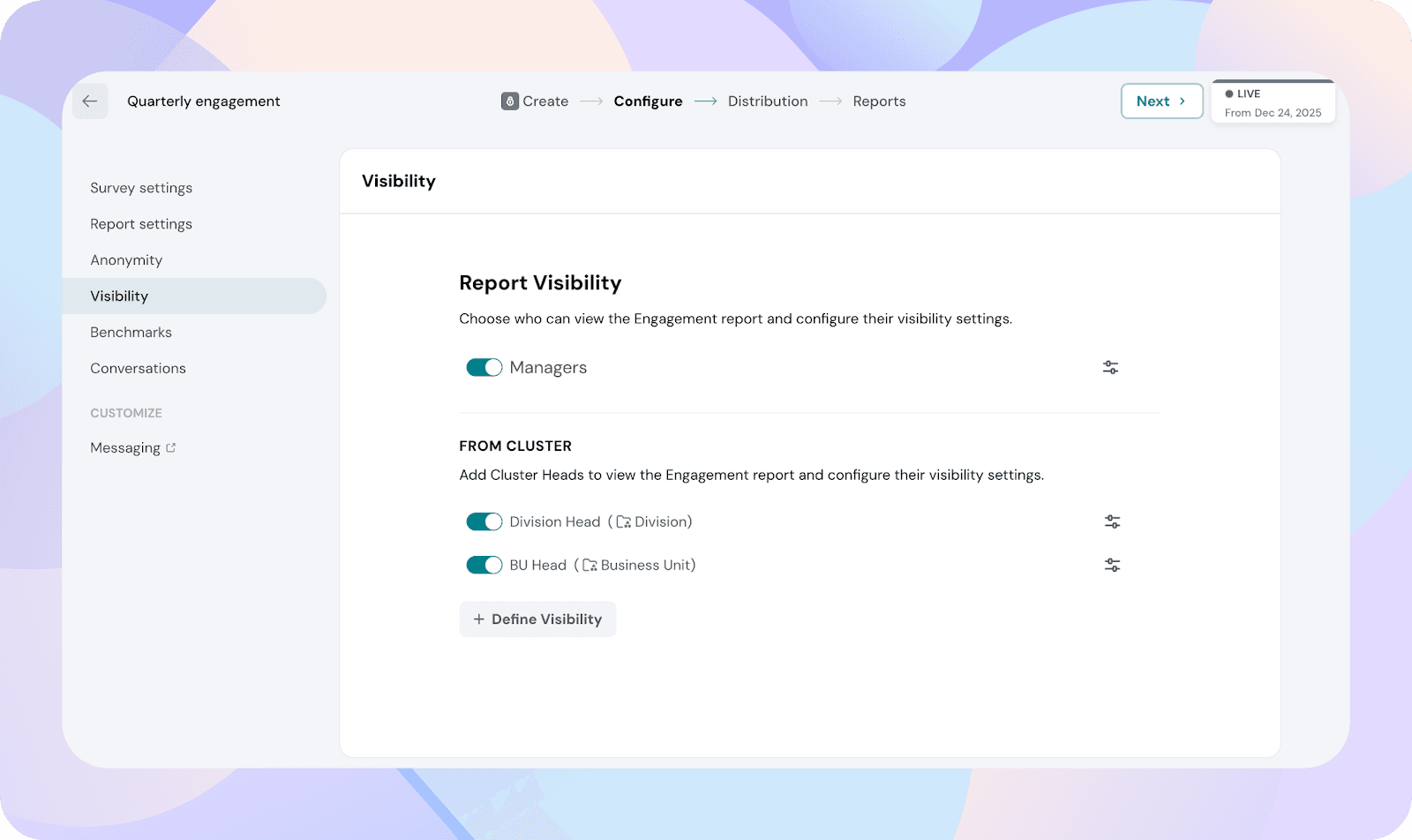Image resolution: width=1412 pixels, height=840 pixels.
Task: Go to Conversations settings
Action: coord(138,369)
